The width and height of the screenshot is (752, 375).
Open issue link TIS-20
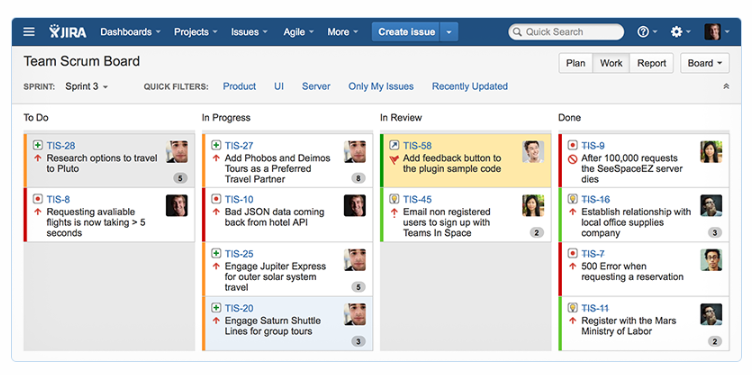[239, 308]
